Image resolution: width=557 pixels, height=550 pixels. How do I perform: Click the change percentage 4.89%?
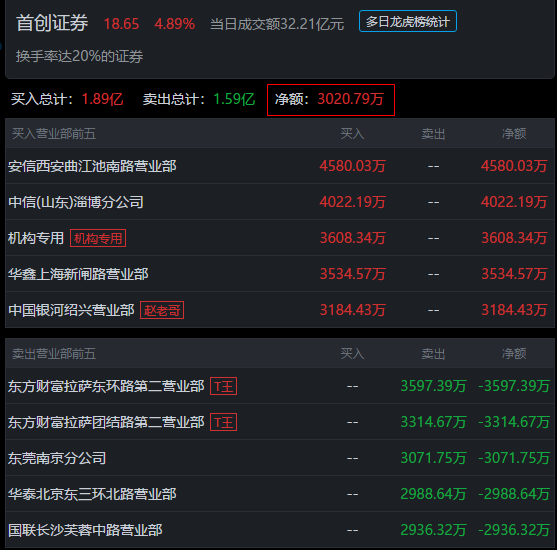pos(174,24)
